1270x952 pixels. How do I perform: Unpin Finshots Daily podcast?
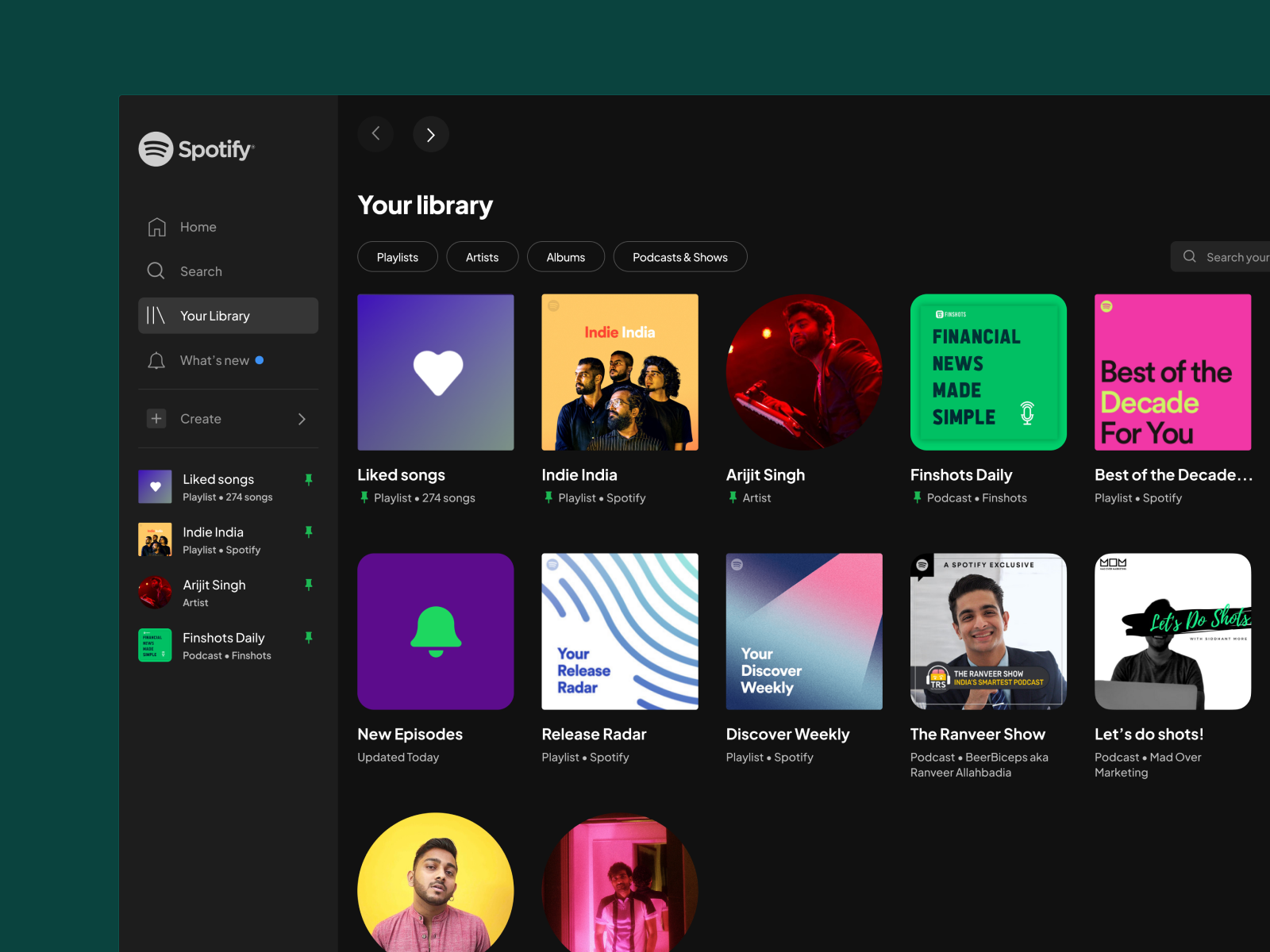(309, 637)
